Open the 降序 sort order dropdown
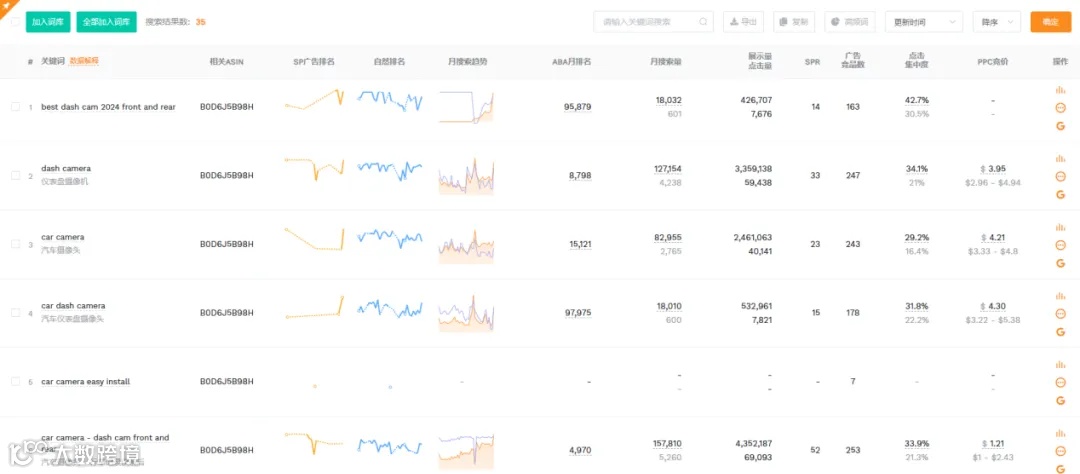The image size is (1080, 474). 996,21
